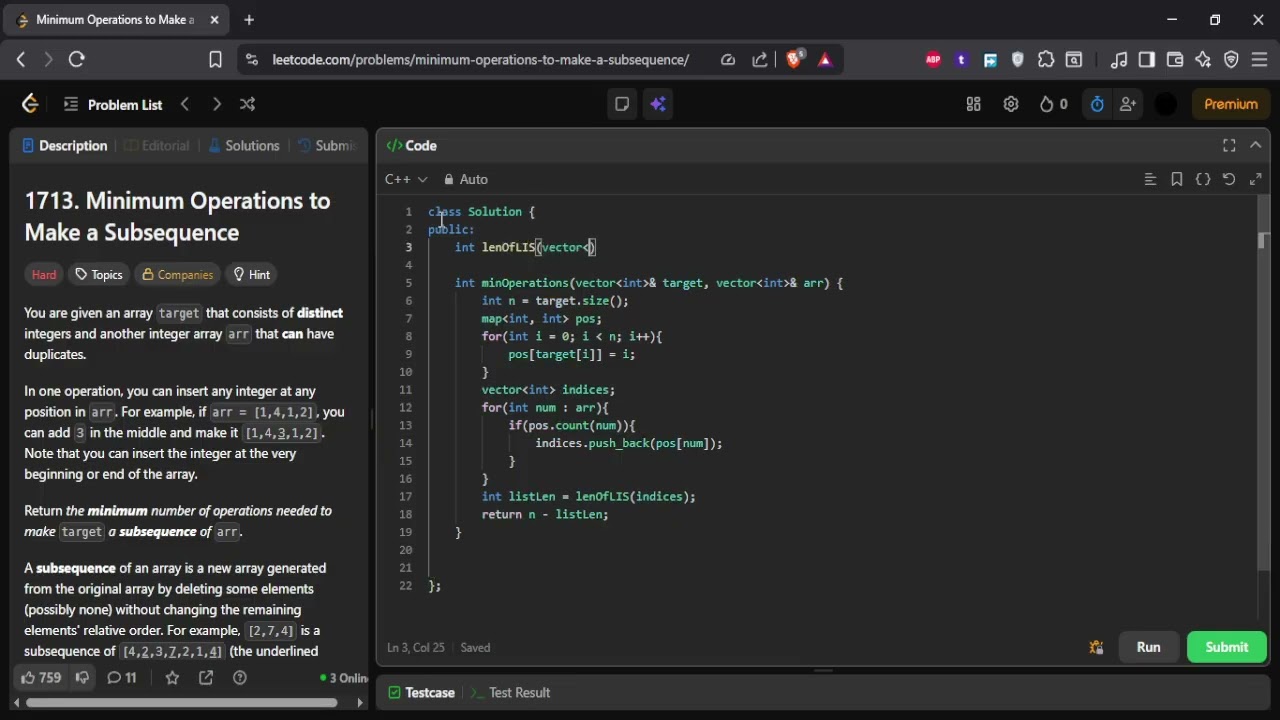The height and width of the screenshot is (720, 1280).
Task: Click the editor bookmark icon
Action: pyautogui.click(x=1176, y=179)
